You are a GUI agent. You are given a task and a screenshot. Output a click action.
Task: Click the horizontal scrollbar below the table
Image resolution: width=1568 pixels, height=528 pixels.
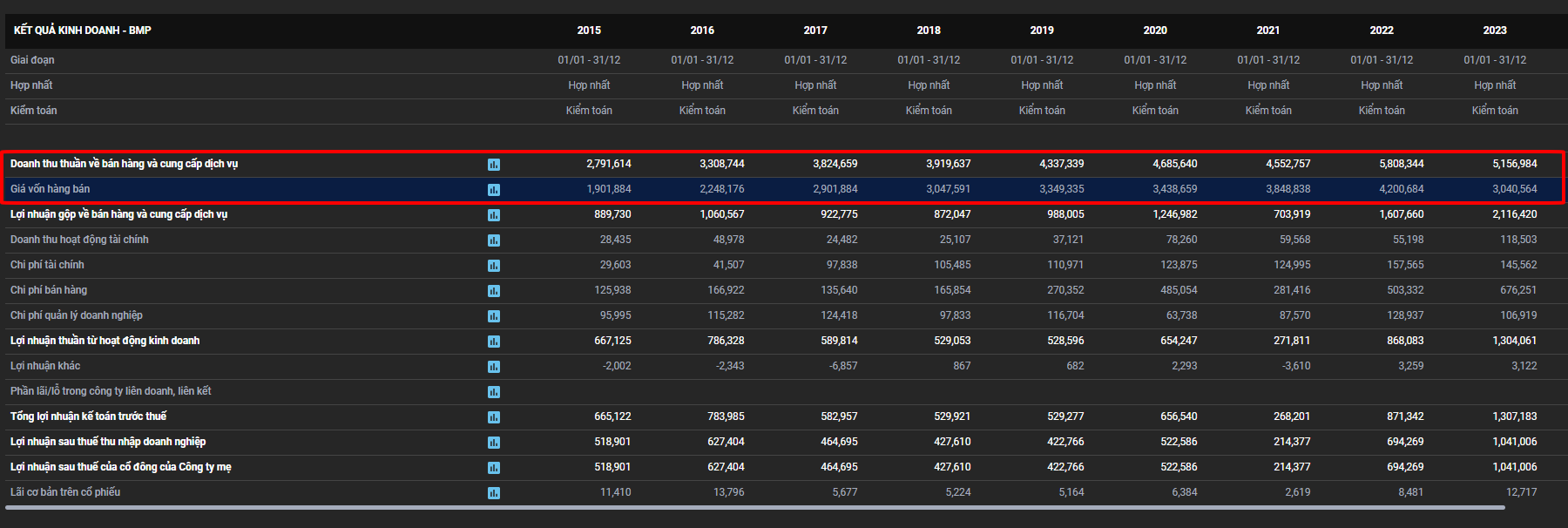point(754,507)
